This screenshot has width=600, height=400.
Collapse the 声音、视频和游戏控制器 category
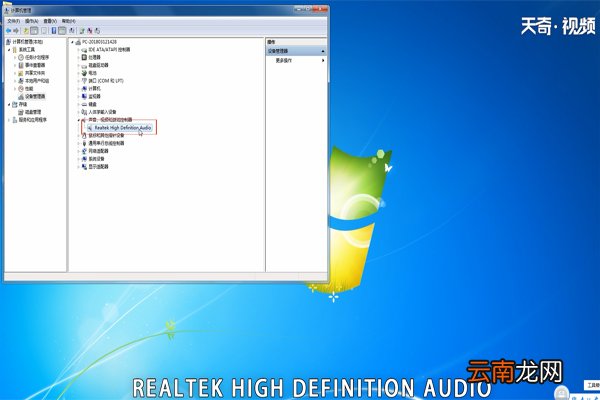pos(78,120)
